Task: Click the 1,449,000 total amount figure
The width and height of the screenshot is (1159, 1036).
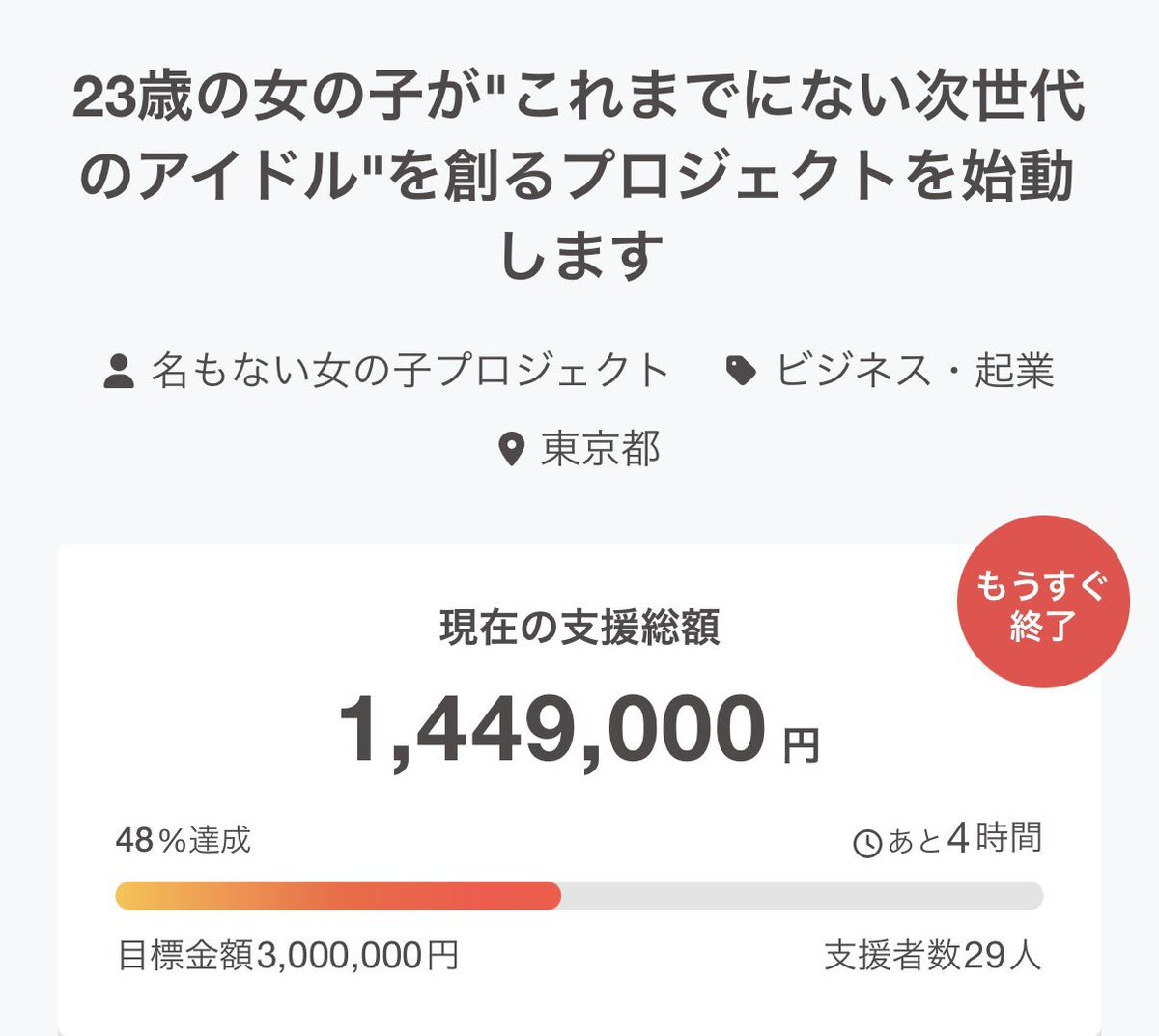Action: pyautogui.click(x=552, y=730)
